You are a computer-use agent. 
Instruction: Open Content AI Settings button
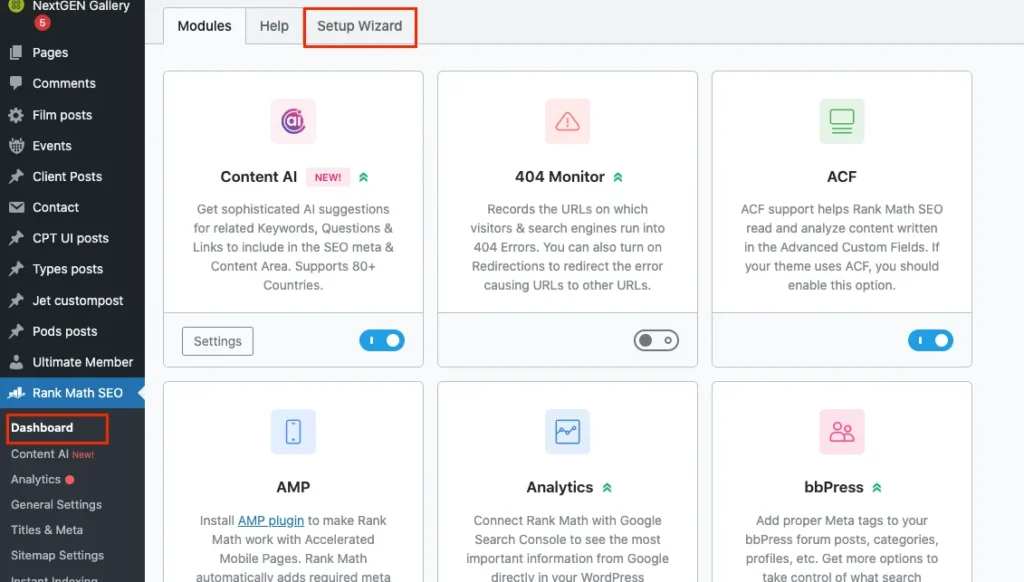click(x=217, y=341)
